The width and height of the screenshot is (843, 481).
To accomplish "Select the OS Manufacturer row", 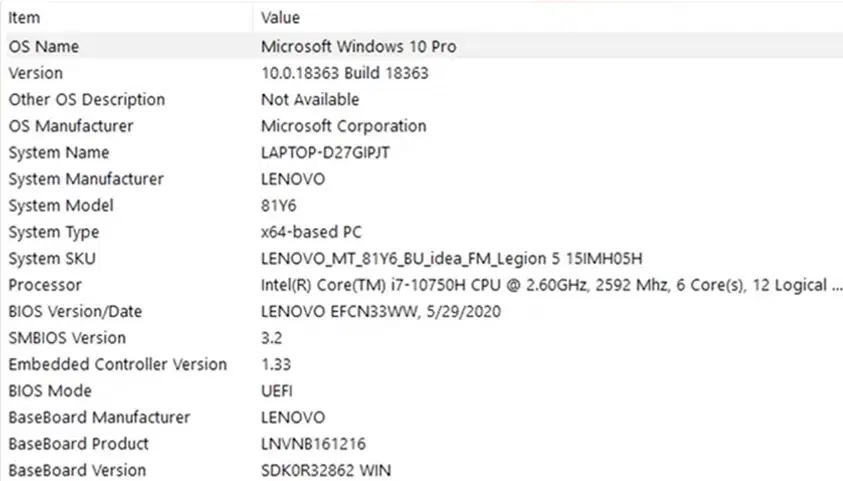I will click(424, 126).
